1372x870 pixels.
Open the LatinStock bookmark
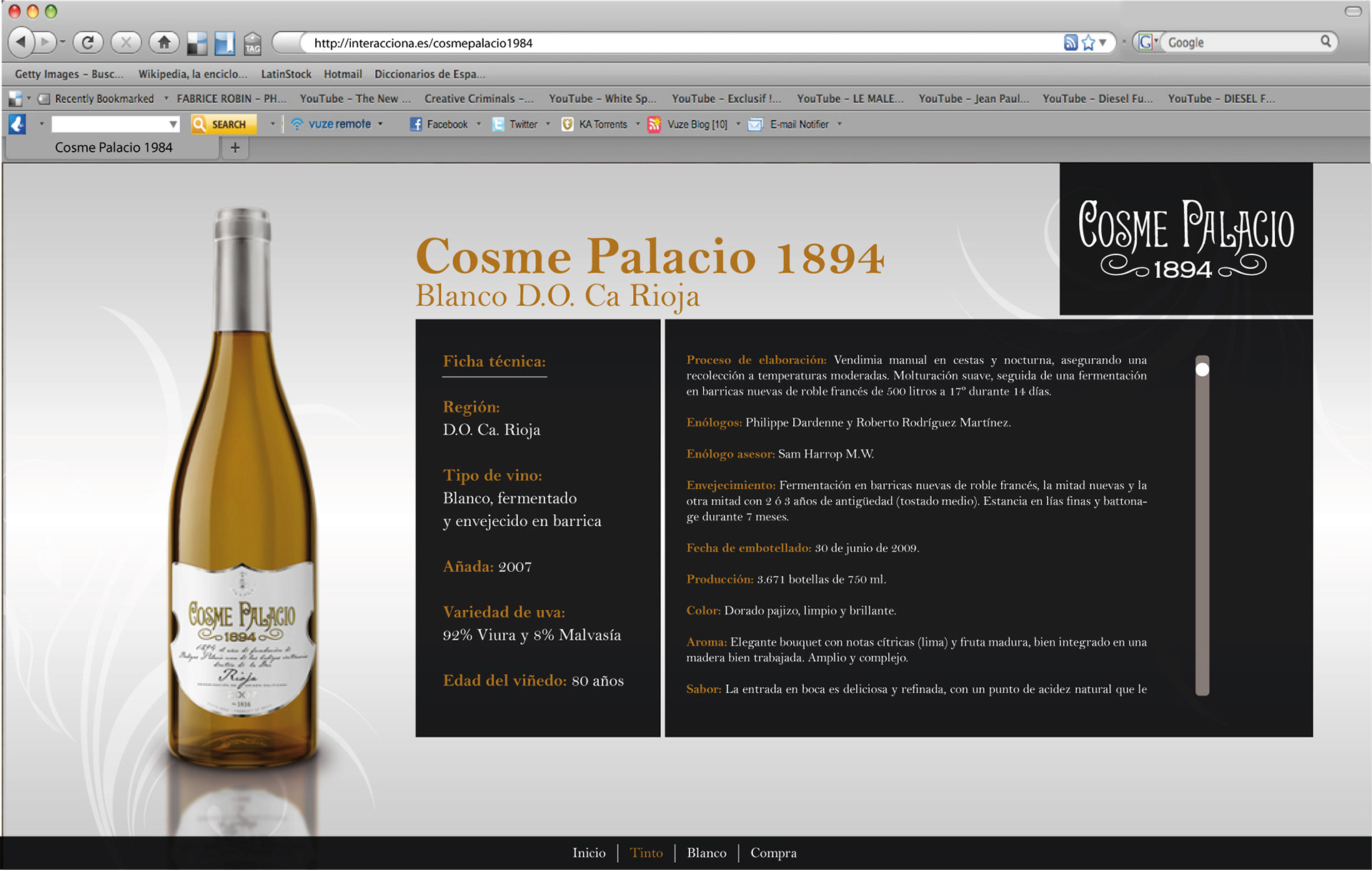pos(286,74)
